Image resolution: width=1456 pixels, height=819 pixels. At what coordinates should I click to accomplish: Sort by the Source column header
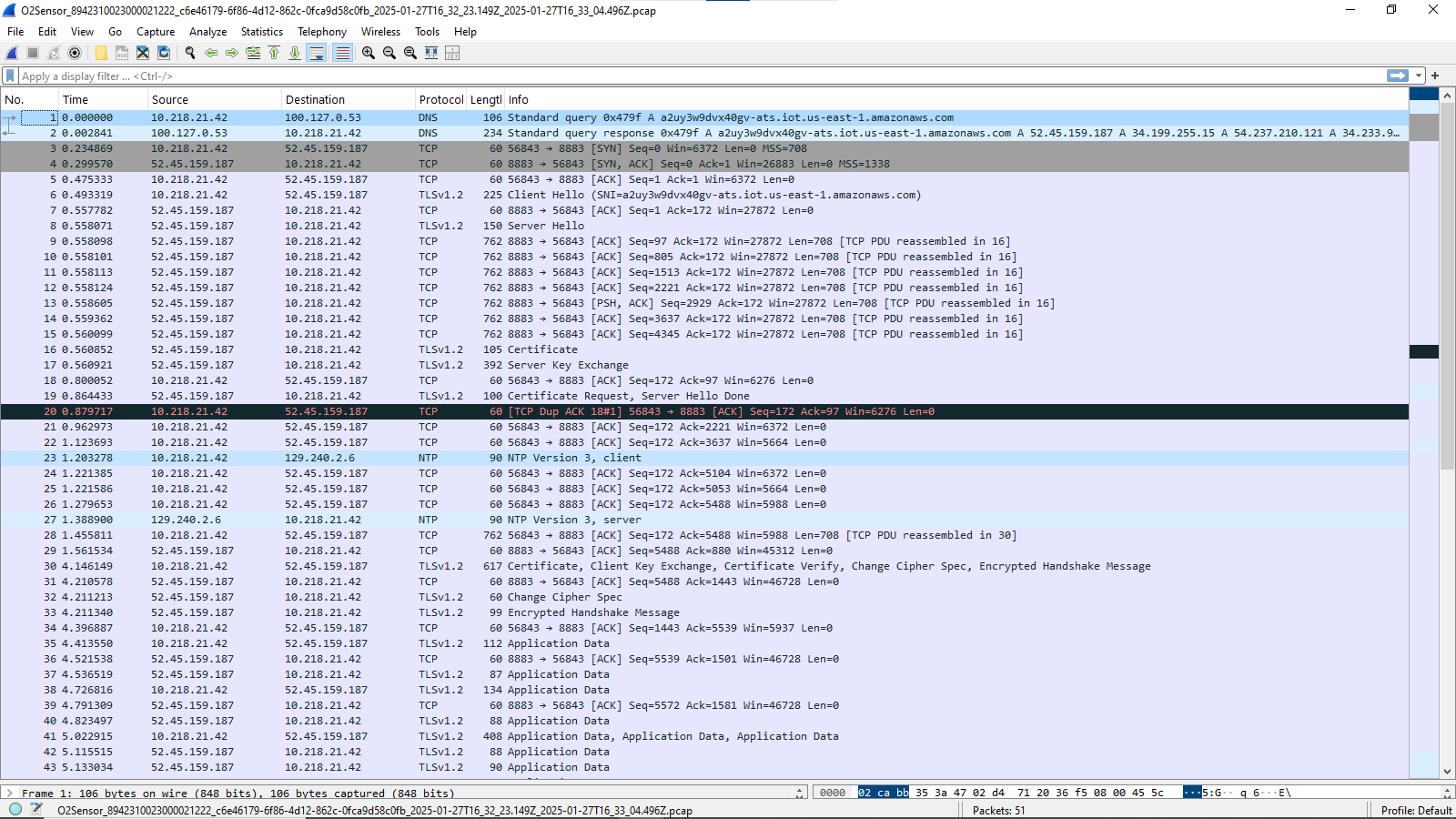pos(215,100)
